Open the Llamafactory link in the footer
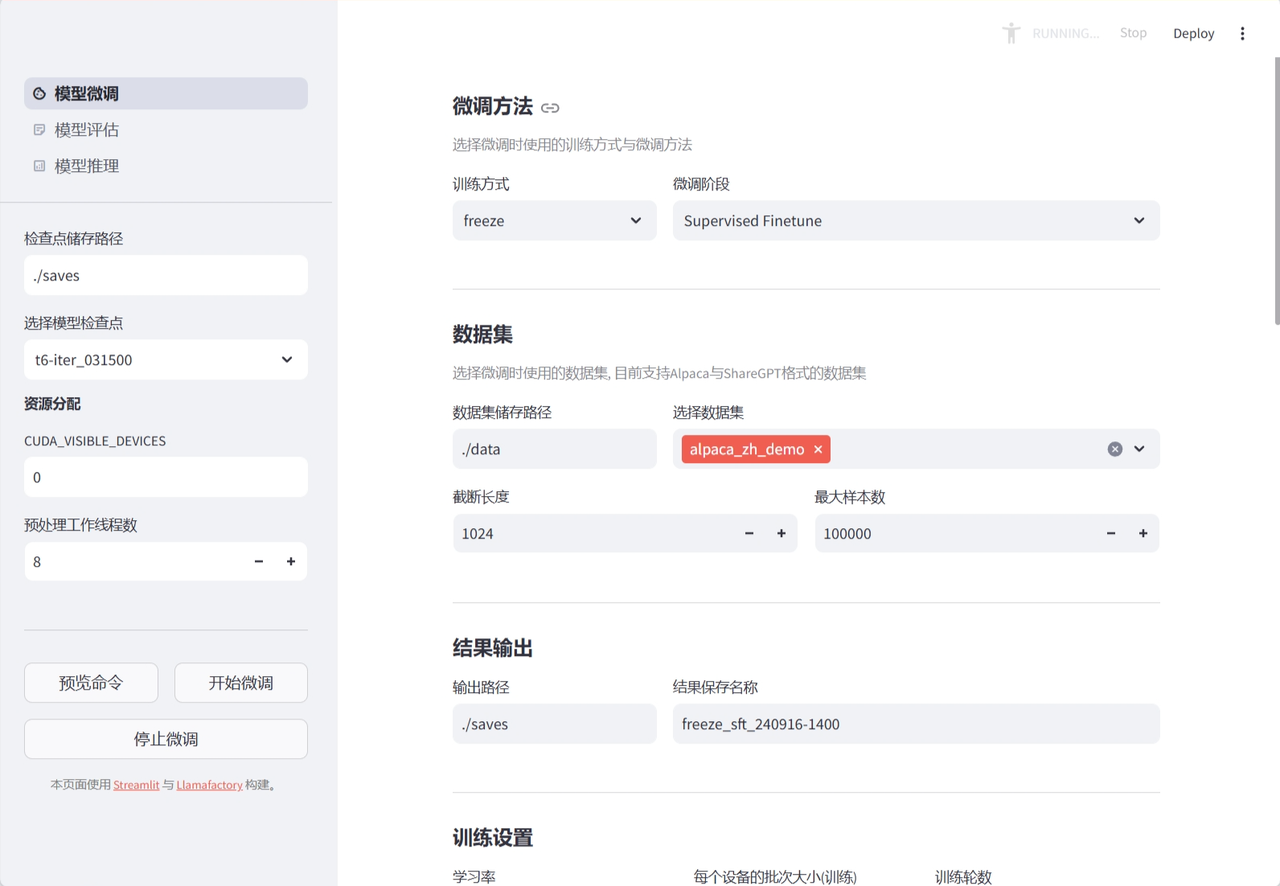Image resolution: width=1280 pixels, height=886 pixels. 209,786
